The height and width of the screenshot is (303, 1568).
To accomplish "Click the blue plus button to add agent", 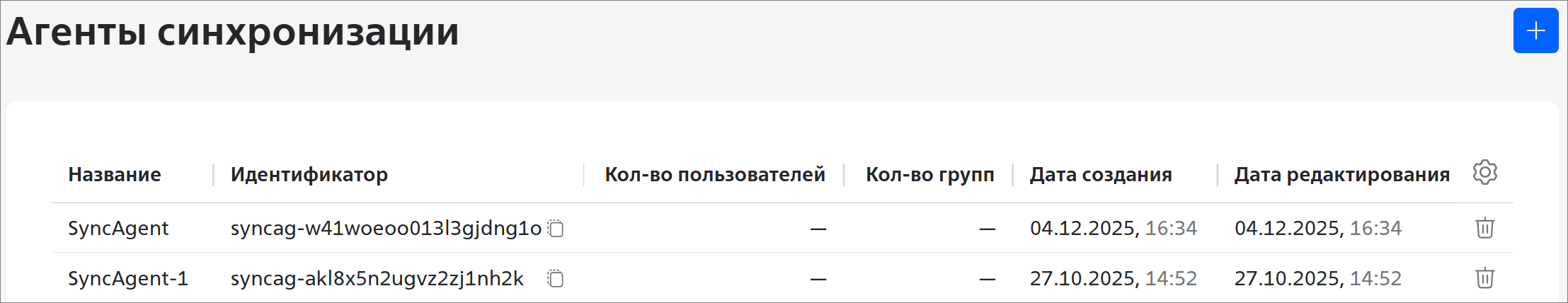I will point(1535,31).
